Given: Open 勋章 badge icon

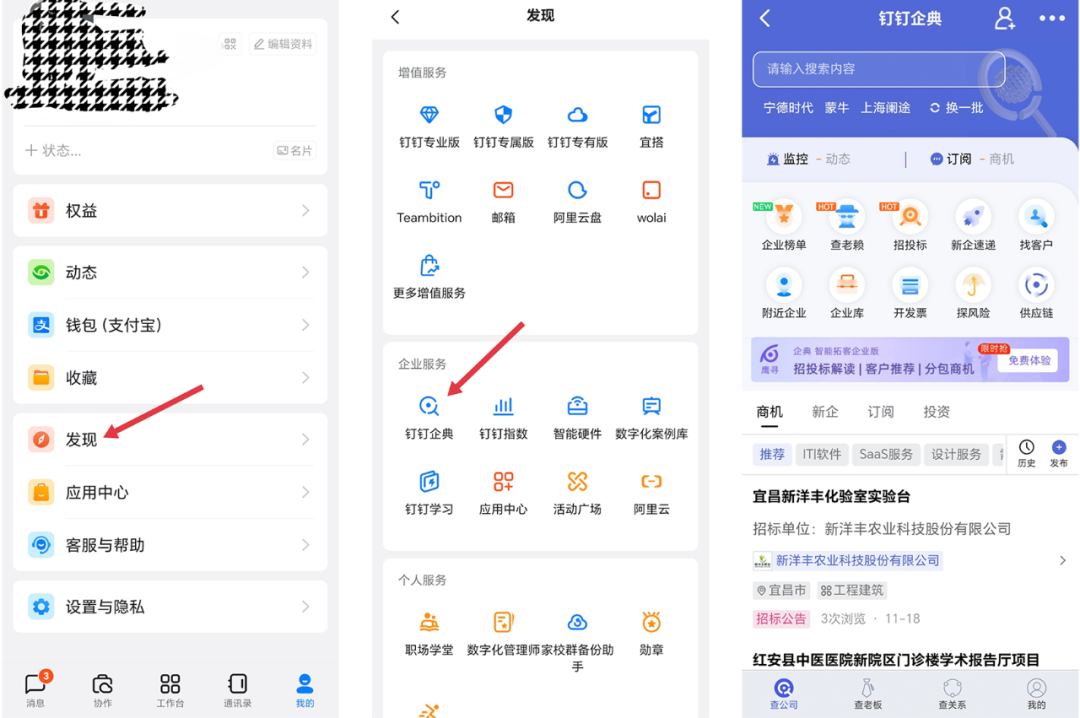Looking at the screenshot, I should pos(652,634).
